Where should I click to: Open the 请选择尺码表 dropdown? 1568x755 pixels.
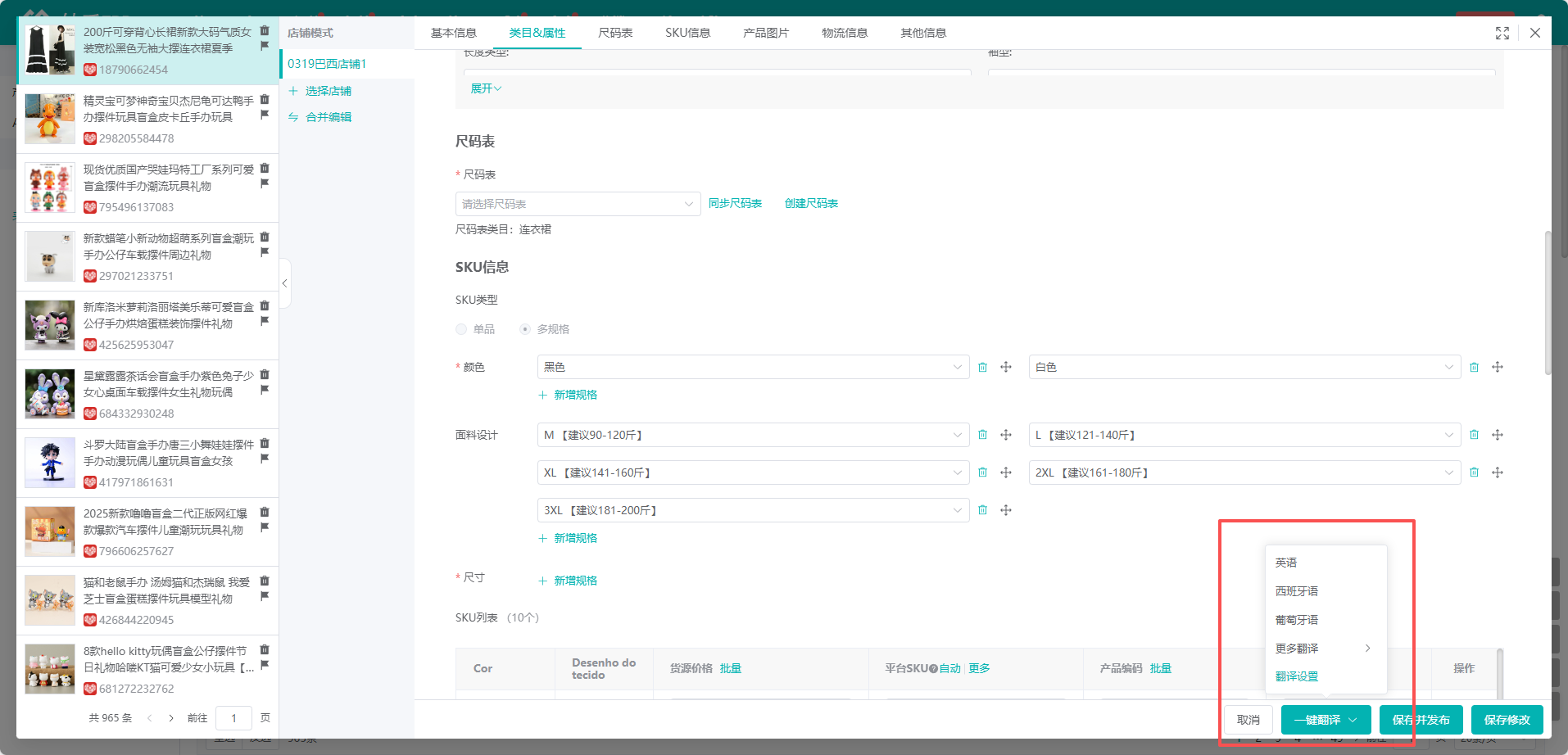click(578, 204)
